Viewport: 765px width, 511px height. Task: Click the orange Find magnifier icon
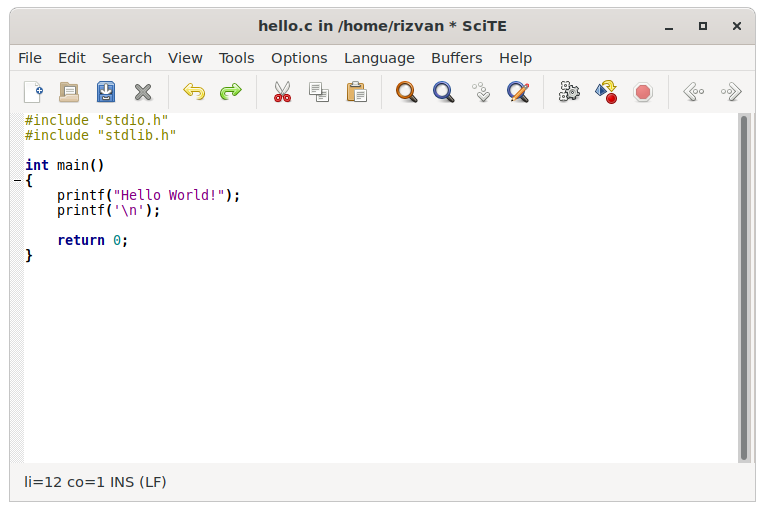click(407, 92)
